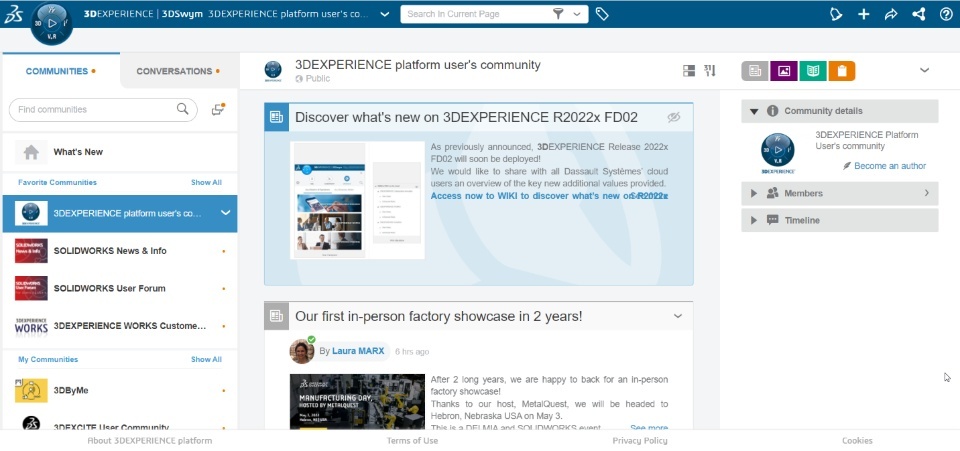The image size is (960, 451).
Task: Open the collaboration network icon
Action: pos(918,14)
